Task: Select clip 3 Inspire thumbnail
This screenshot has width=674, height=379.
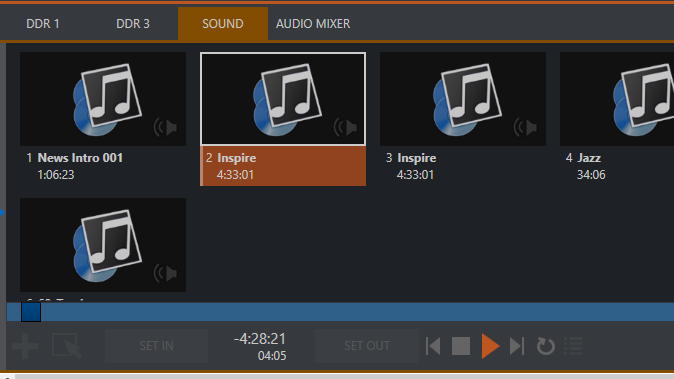Action: point(463,99)
